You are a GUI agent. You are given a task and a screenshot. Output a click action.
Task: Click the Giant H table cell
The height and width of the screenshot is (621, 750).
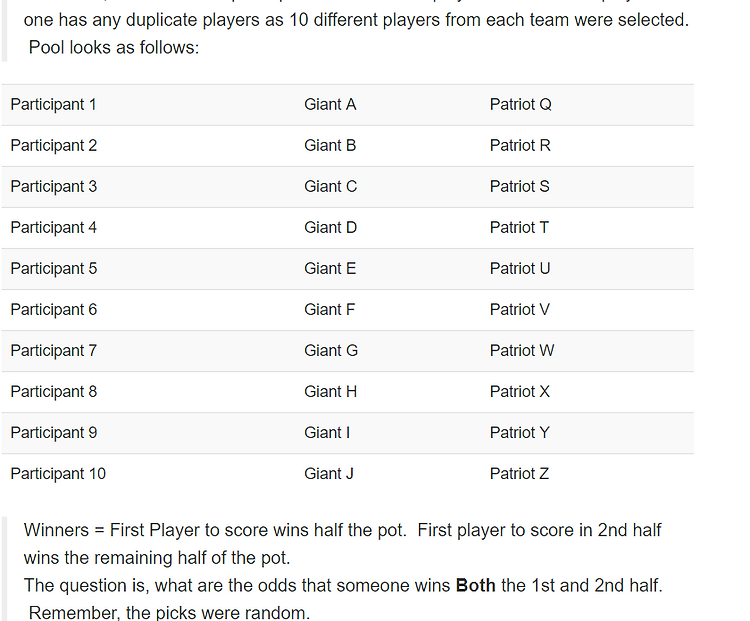(x=388, y=392)
